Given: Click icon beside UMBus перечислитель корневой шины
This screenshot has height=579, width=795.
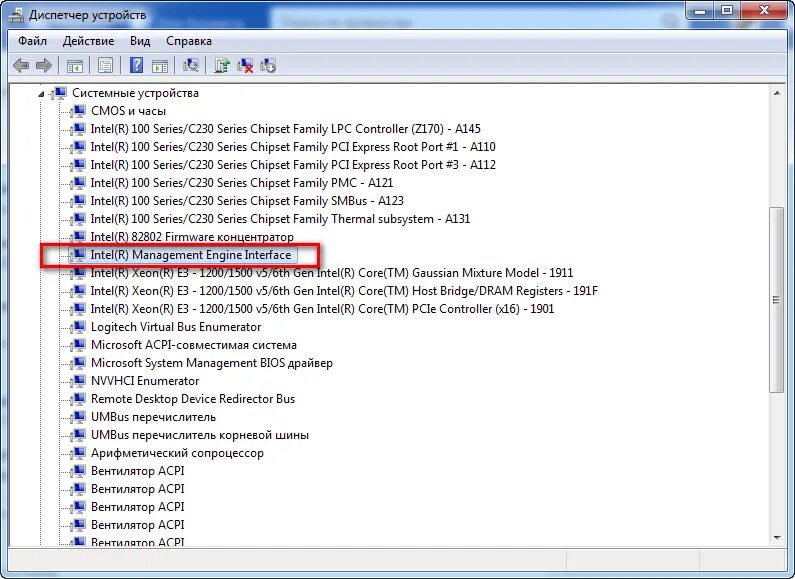Looking at the screenshot, I should [79, 435].
